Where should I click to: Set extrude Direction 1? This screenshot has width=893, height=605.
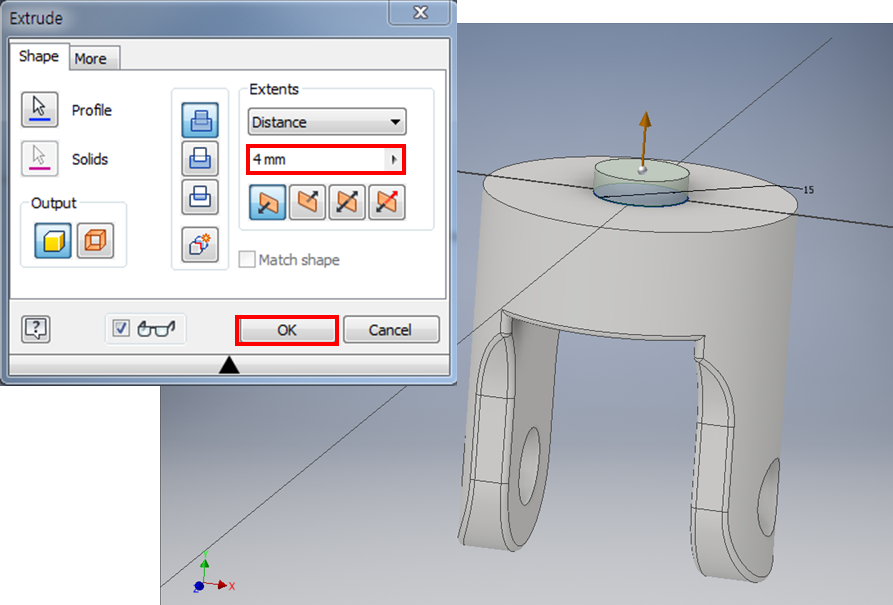(x=268, y=202)
